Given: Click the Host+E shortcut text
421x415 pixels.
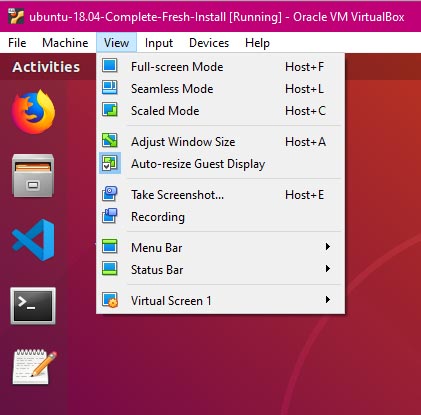Looking at the screenshot, I should (305, 195).
